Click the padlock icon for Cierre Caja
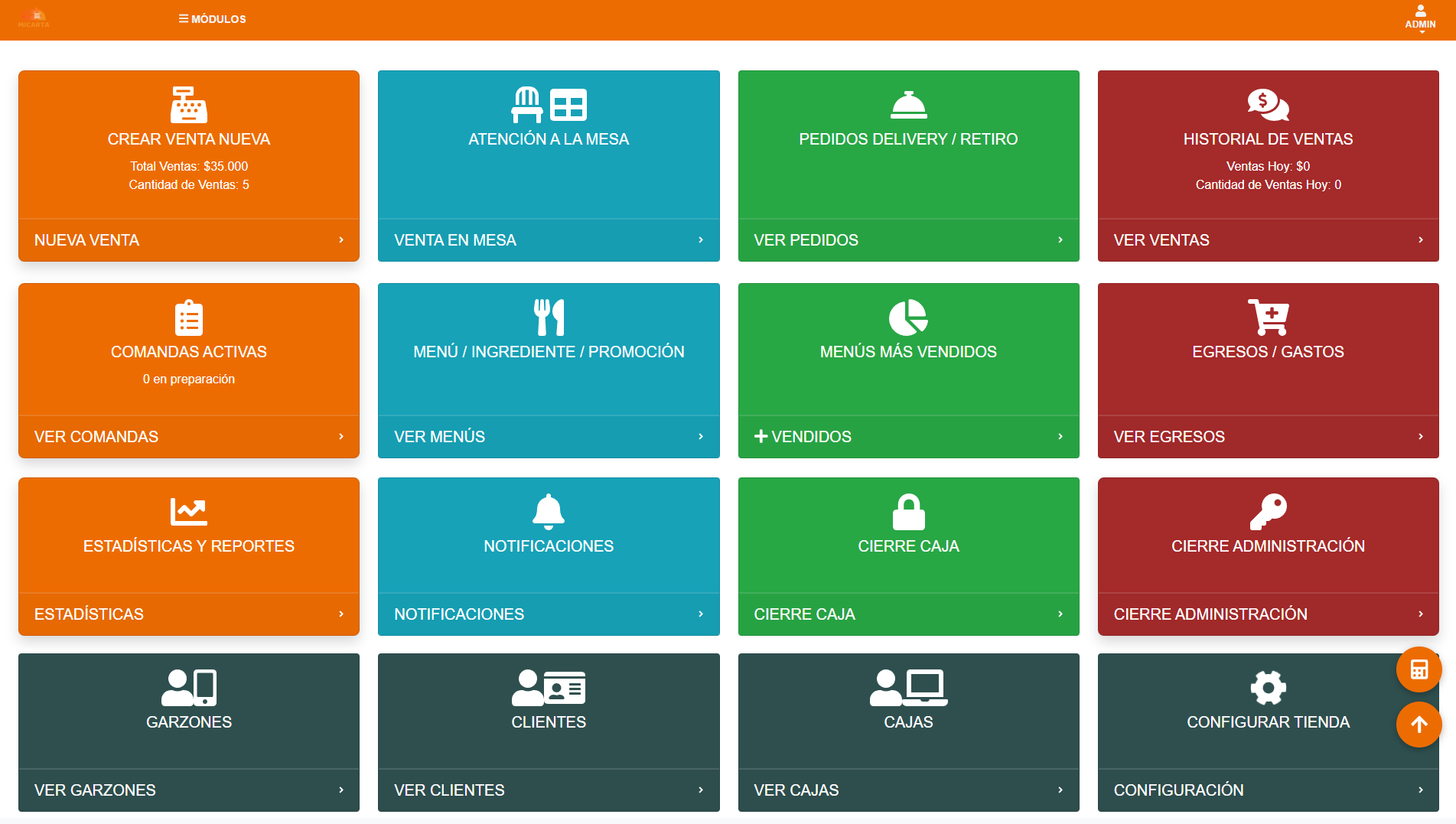 click(908, 512)
